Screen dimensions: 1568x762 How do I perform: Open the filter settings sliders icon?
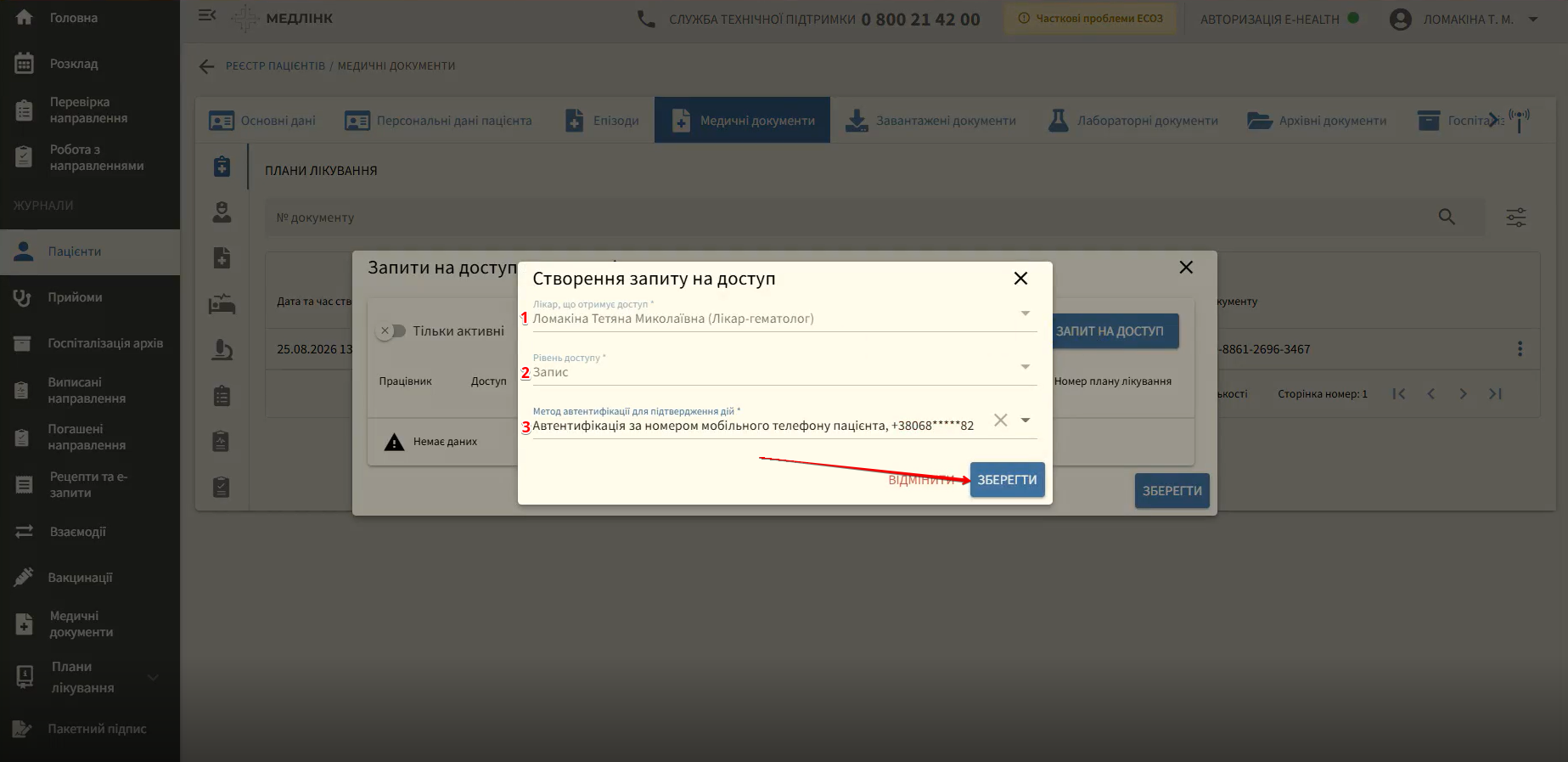(x=1516, y=217)
